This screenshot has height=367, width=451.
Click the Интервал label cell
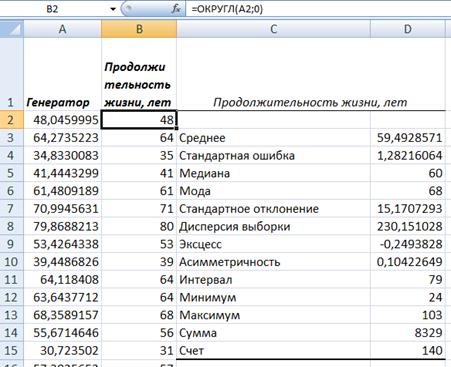pyautogui.click(x=274, y=279)
